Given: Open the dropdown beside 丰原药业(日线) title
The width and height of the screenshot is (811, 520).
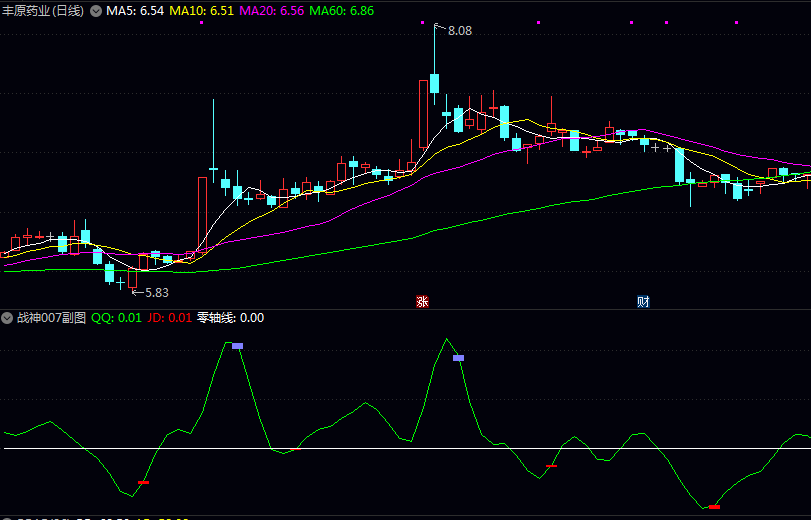Looking at the screenshot, I should [x=96, y=11].
